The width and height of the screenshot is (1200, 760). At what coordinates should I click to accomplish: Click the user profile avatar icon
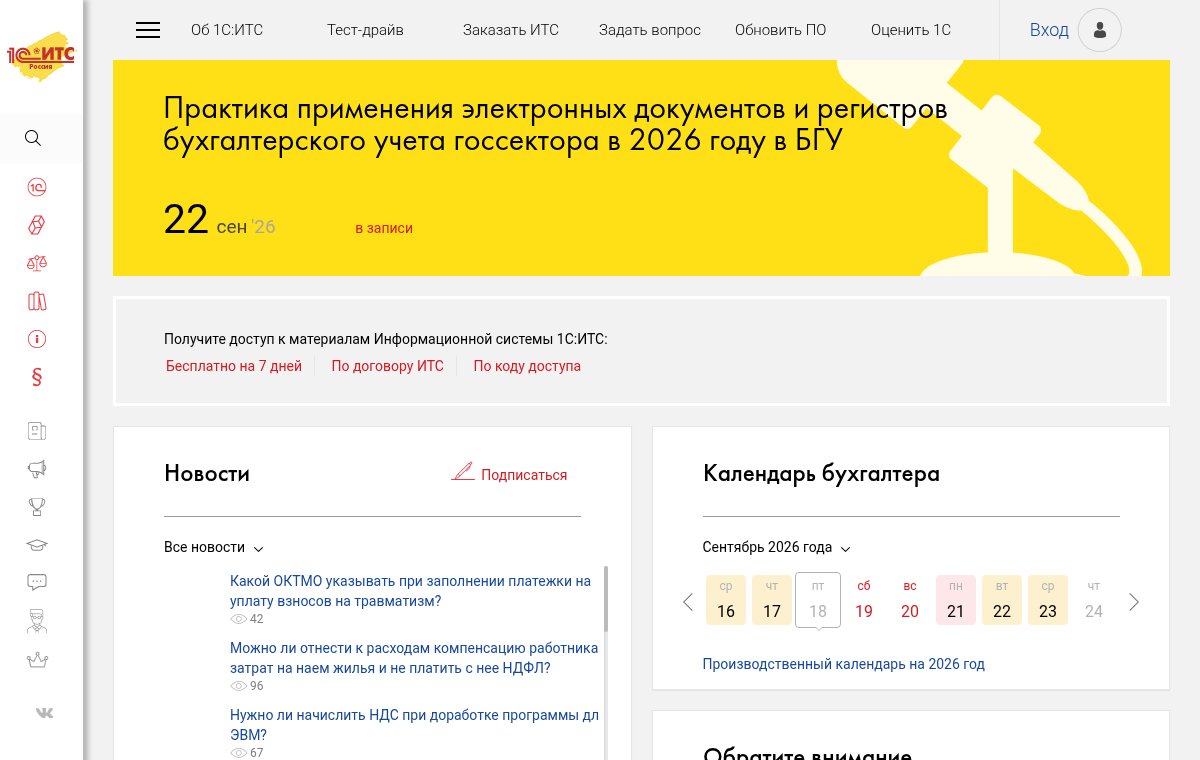pos(1100,30)
